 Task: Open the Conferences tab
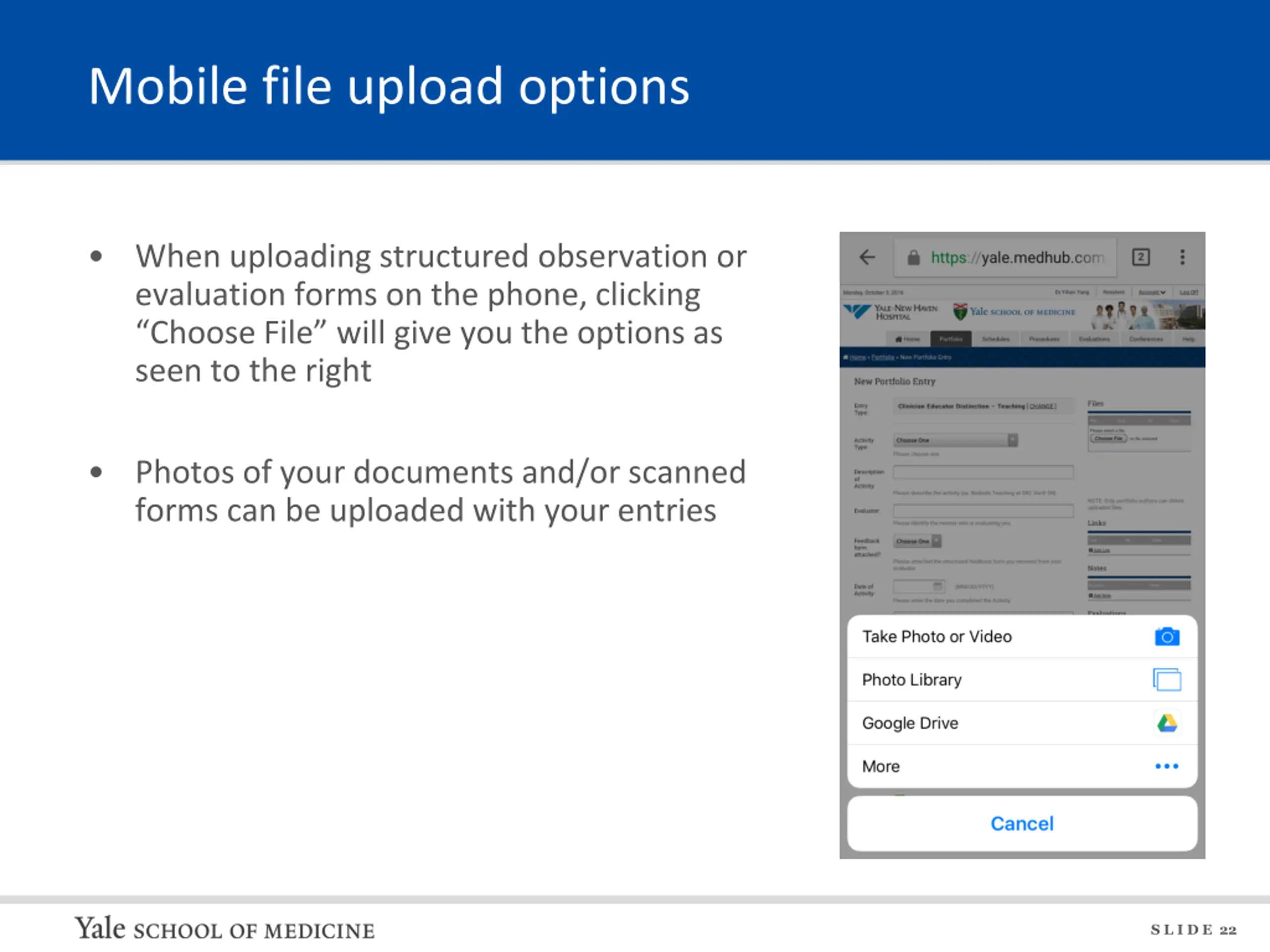click(x=1146, y=339)
